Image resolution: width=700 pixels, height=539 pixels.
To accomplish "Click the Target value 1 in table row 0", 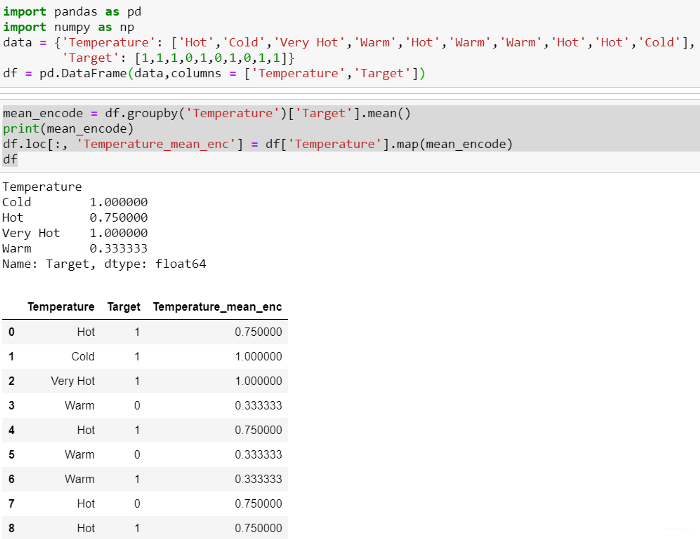I will (x=138, y=332).
